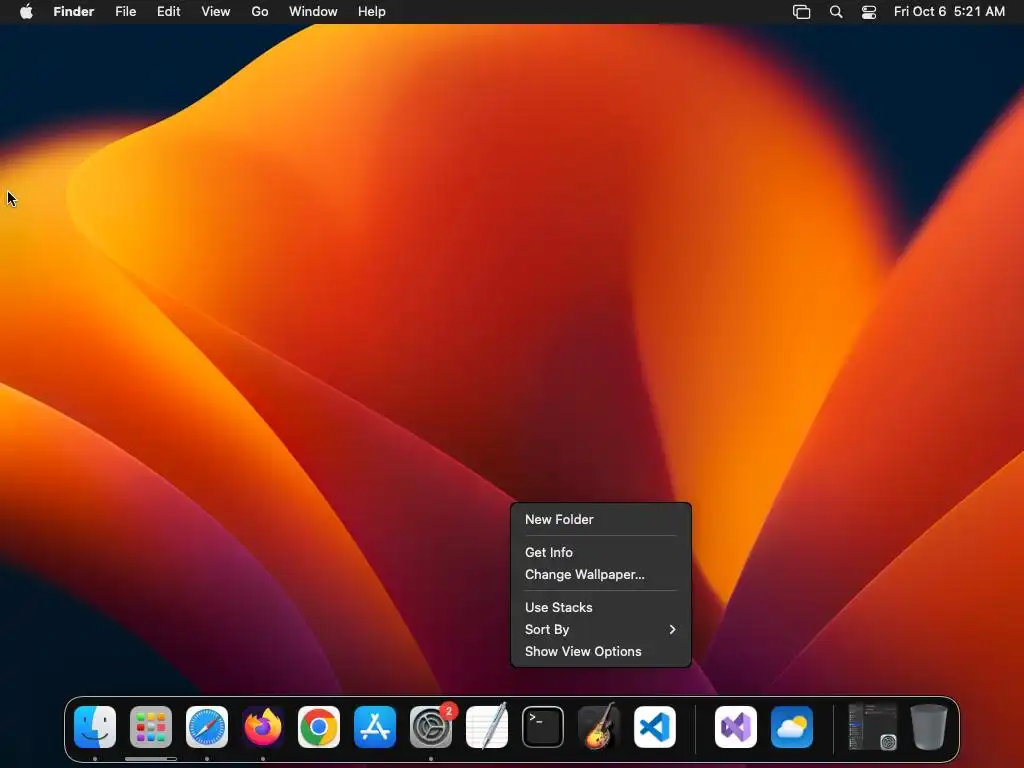The image size is (1024, 768).
Task: Choose Change Wallpaper… option
Action: 601,574
